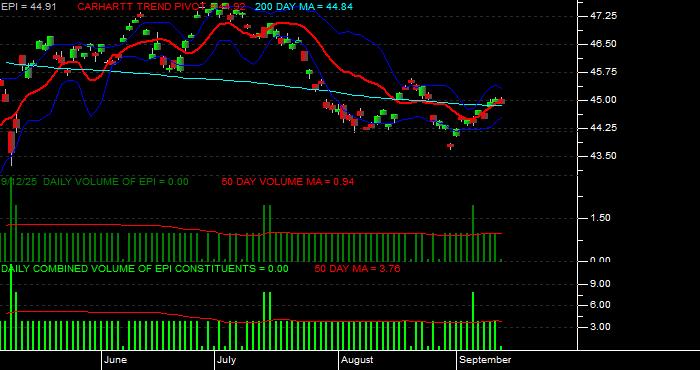Click the tall September spike in the EPI daily volume panel

pyautogui.click(x=473, y=233)
